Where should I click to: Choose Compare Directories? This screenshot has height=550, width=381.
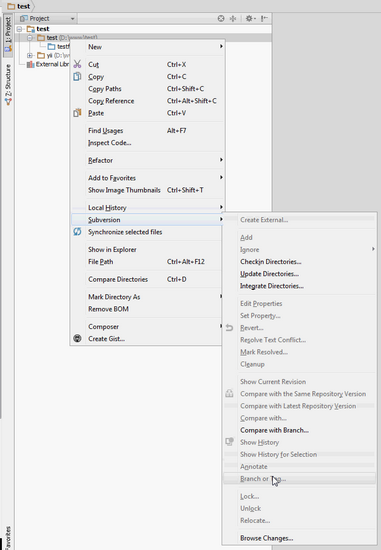118,279
